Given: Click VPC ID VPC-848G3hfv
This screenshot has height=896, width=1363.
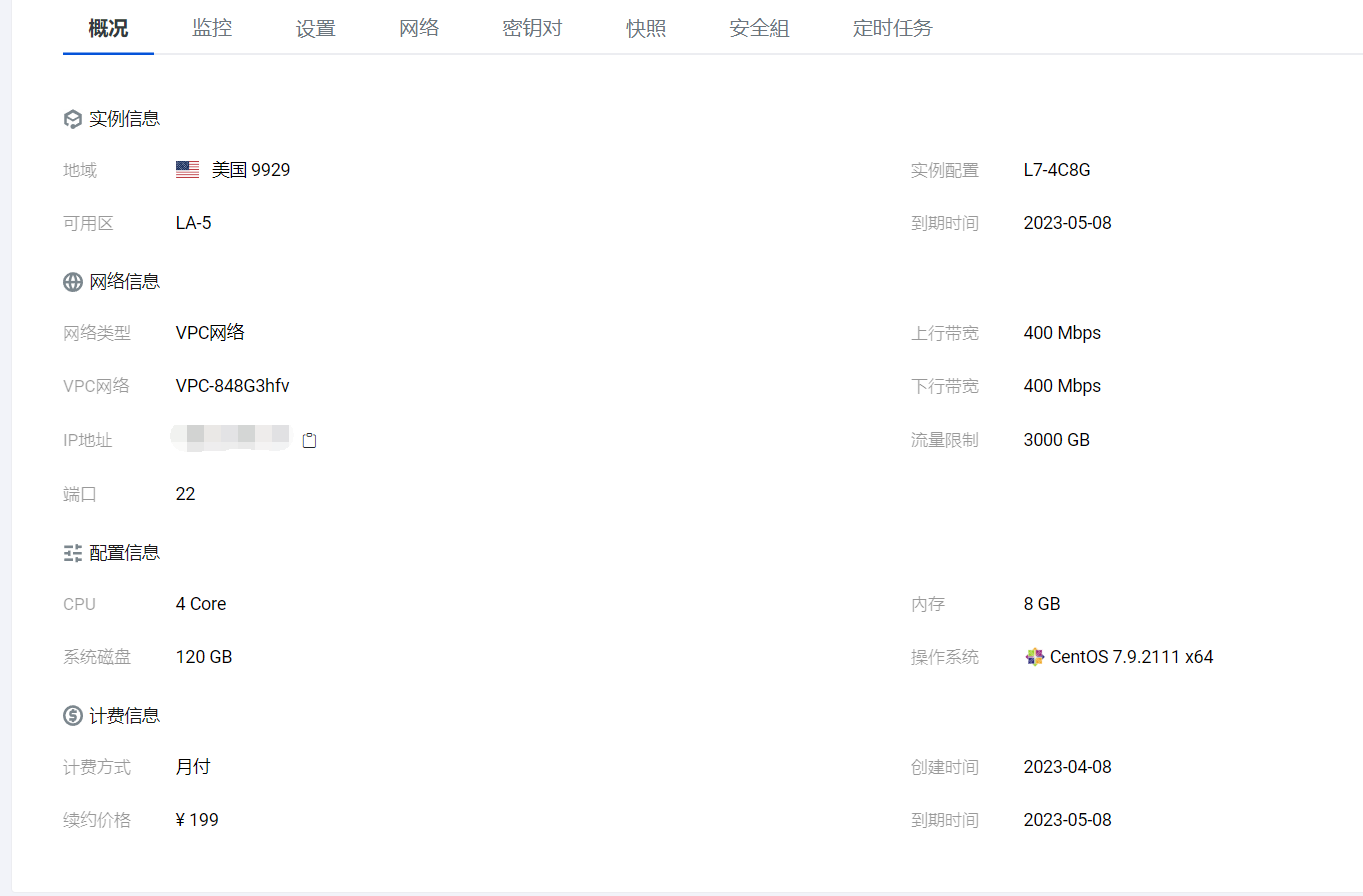Looking at the screenshot, I should pos(233,386).
